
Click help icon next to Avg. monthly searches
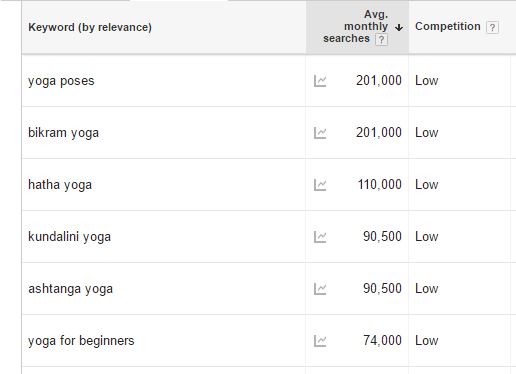pos(381,40)
